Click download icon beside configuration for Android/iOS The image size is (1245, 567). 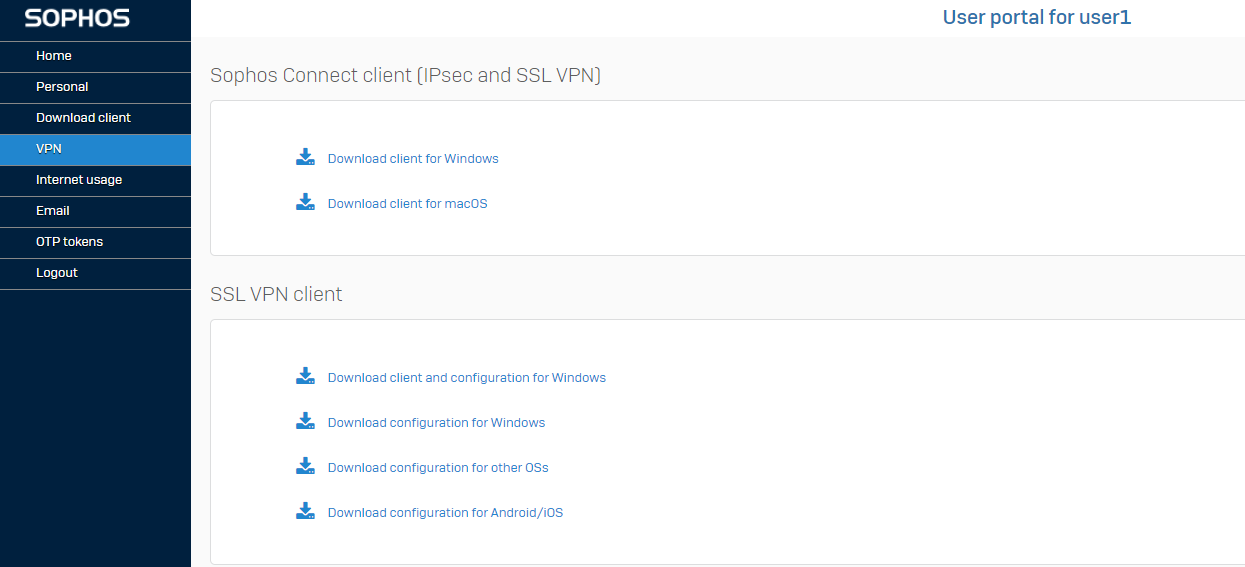tap(305, 511)
